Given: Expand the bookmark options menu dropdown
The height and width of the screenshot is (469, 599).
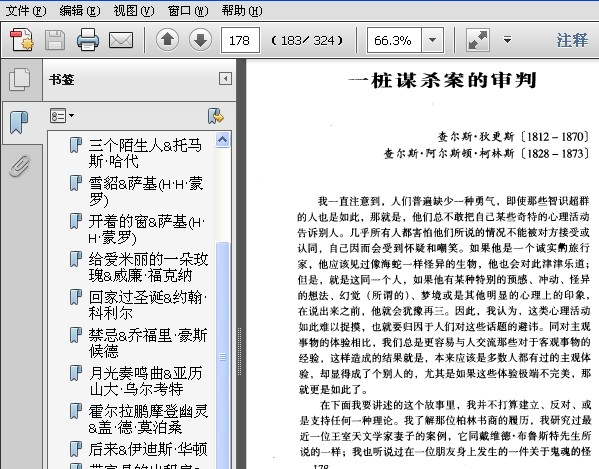Looking at the screenshot, I should pos(62,115).
